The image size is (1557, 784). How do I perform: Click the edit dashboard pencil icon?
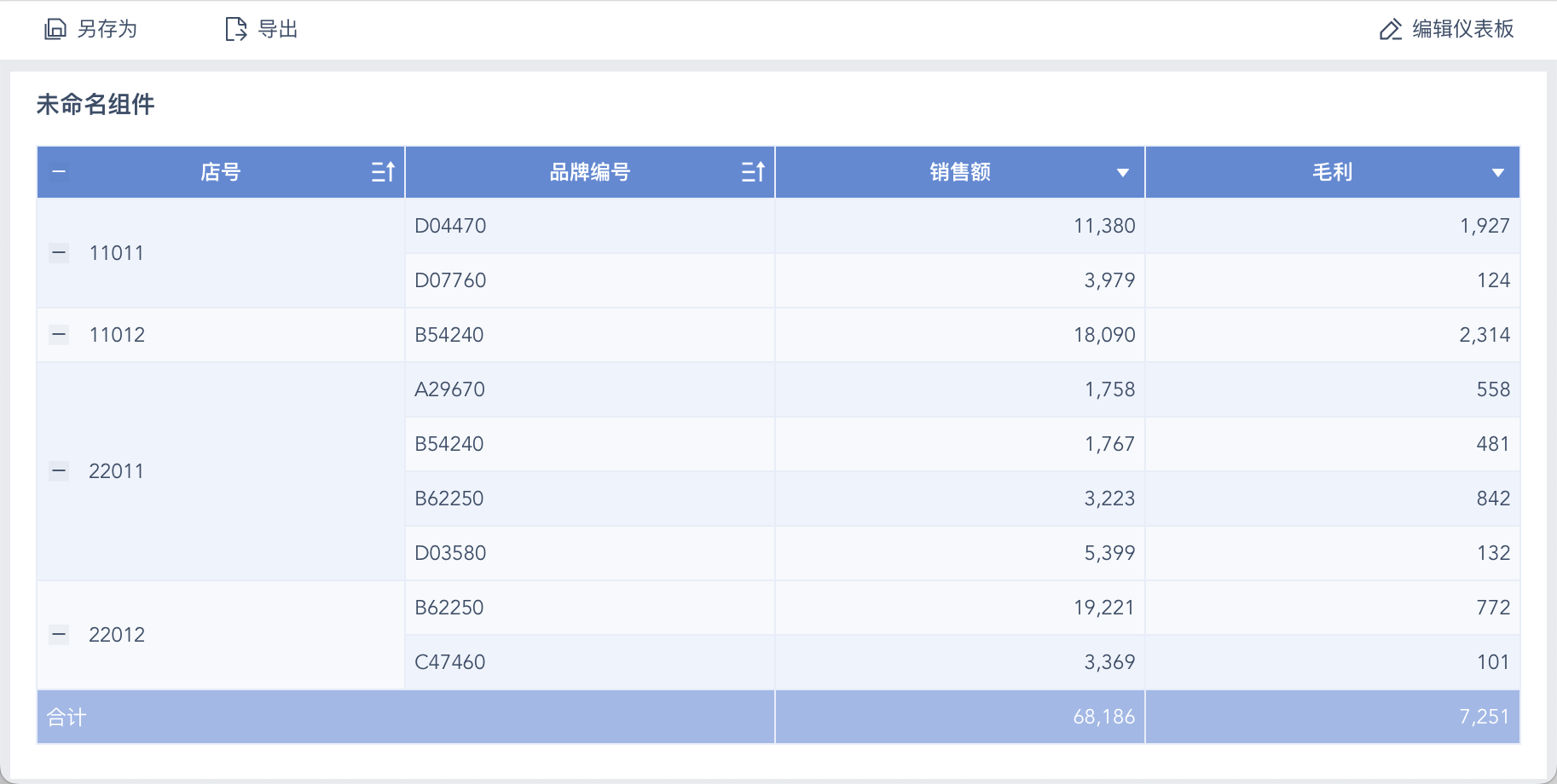tap(1390, 30)
